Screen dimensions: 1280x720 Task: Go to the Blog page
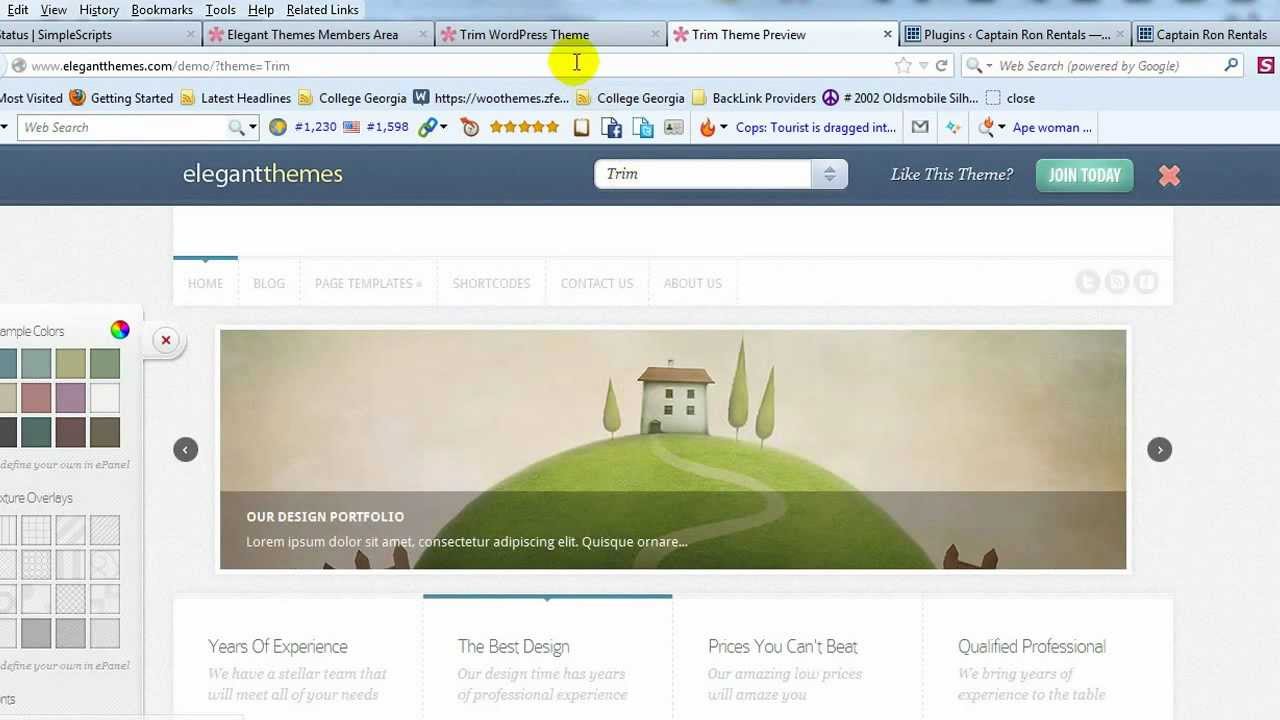269,283
